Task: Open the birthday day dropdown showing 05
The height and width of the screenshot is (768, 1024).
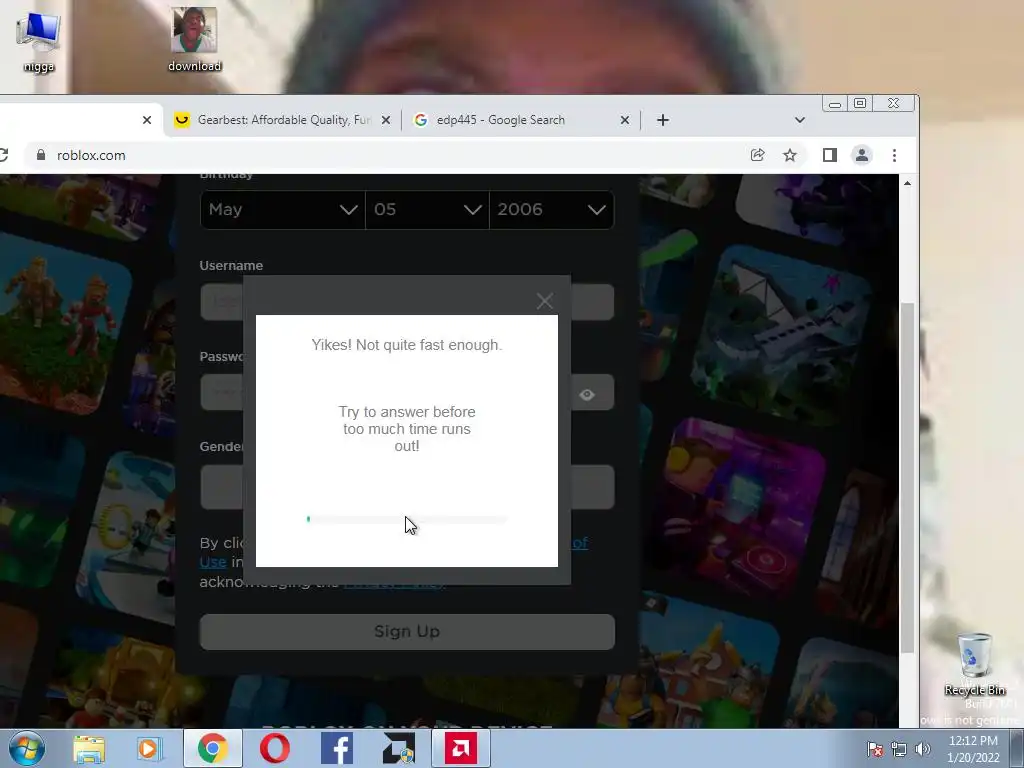Action: pos(427,210)
